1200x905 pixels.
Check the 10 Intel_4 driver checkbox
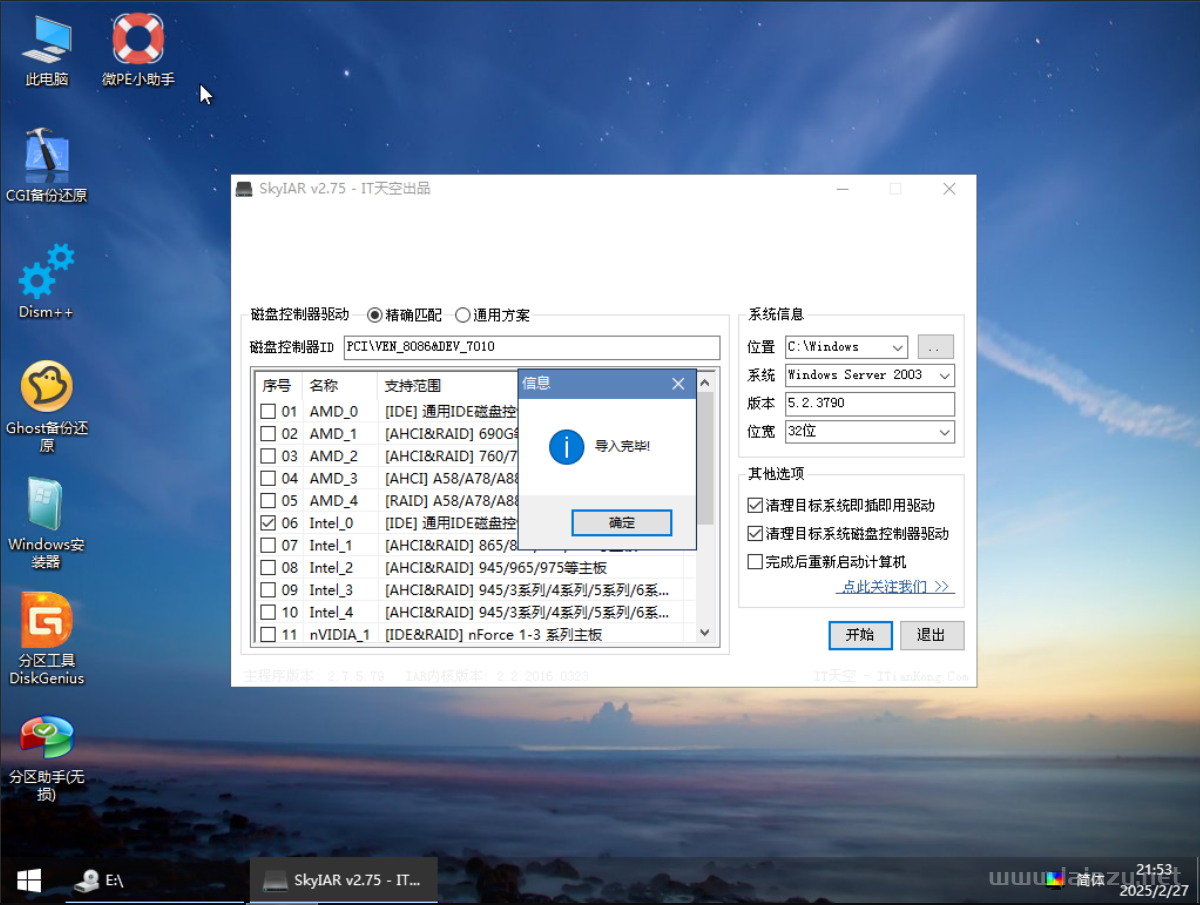[268, 612]
